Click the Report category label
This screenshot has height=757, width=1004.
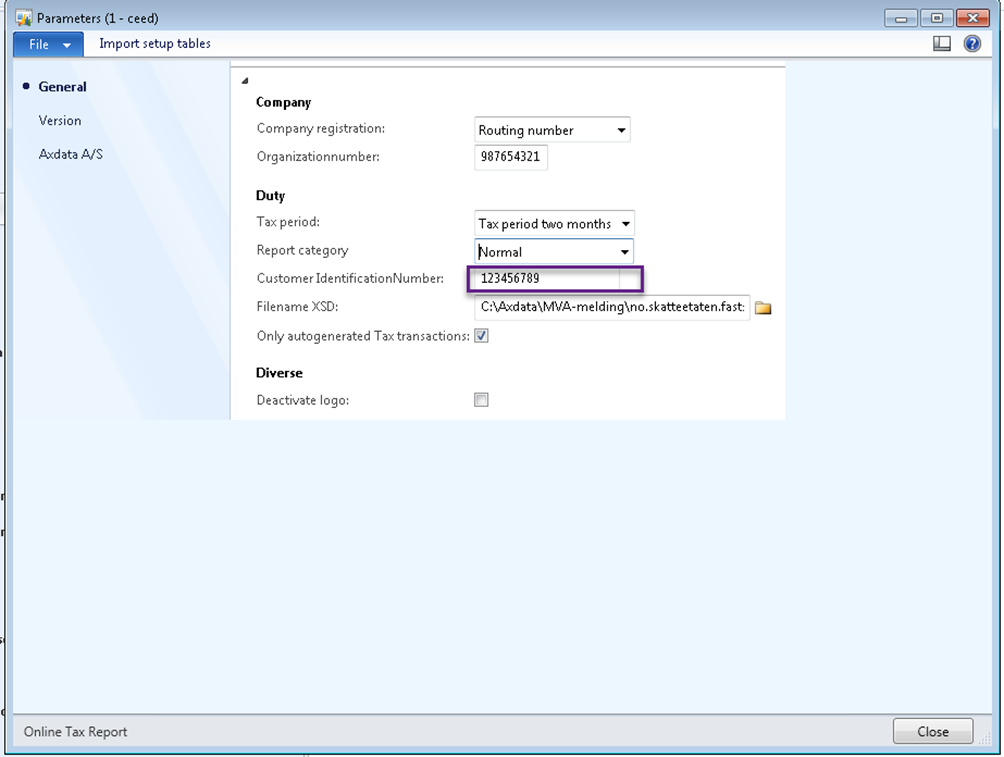click(x=302, y=250)
